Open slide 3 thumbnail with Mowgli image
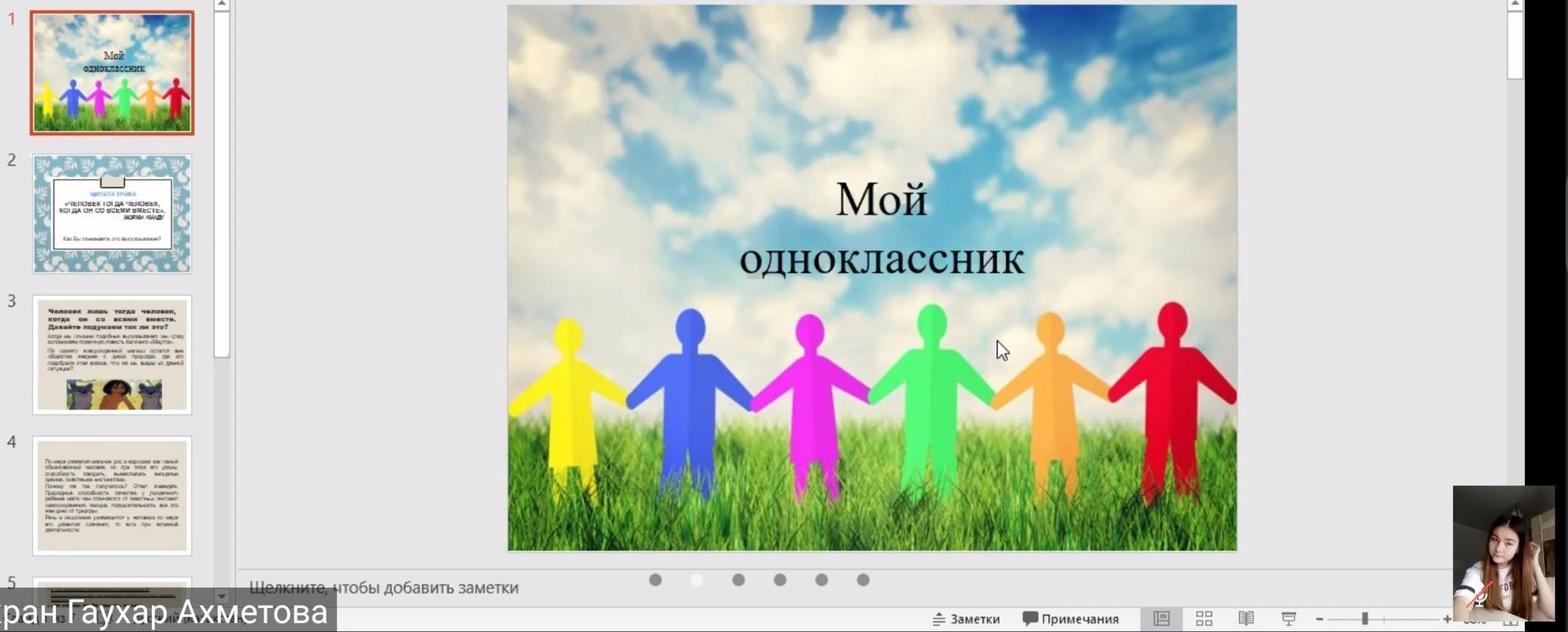 (x=112, y=355)
